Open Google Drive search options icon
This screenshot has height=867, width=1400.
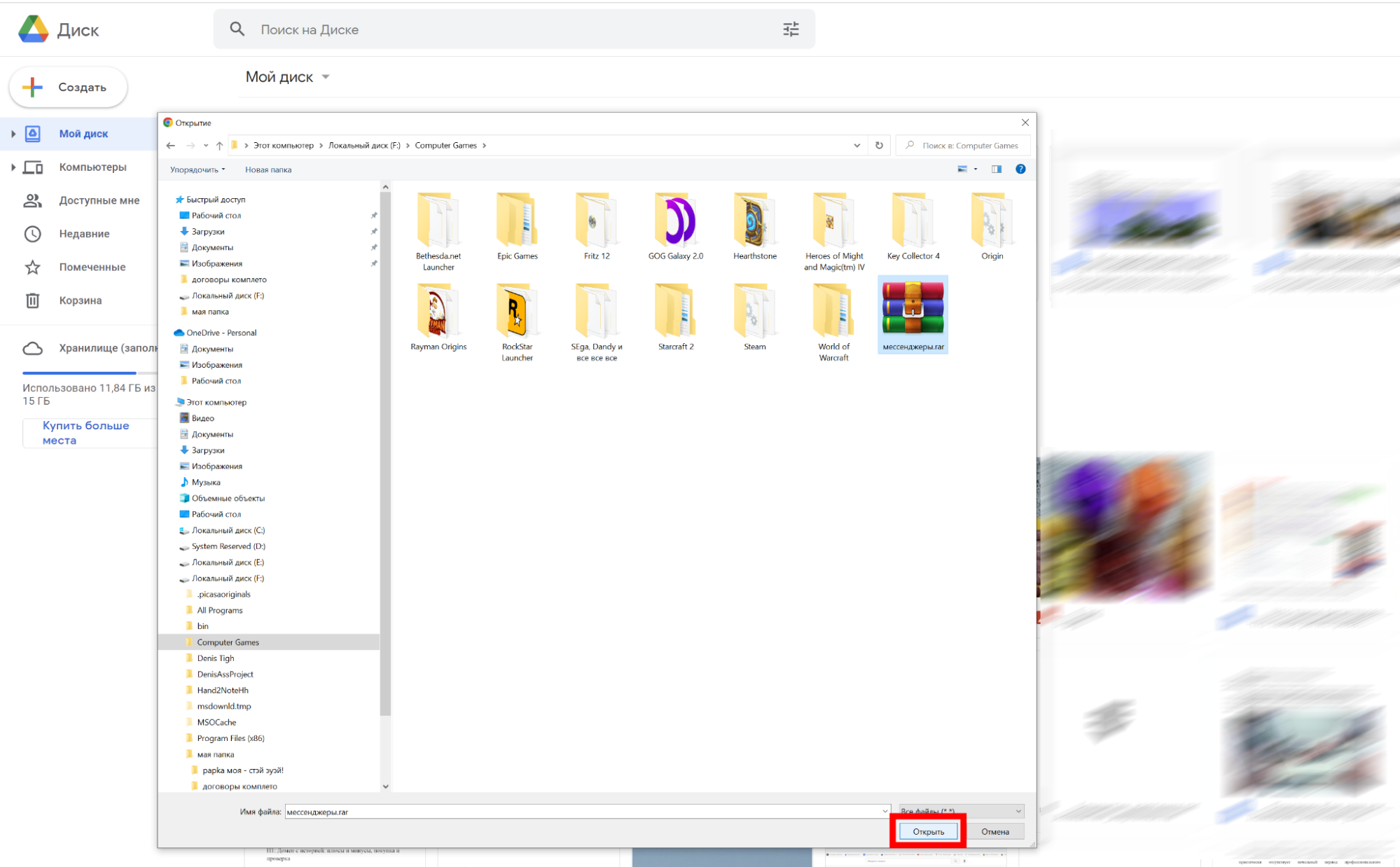(791, 29)
